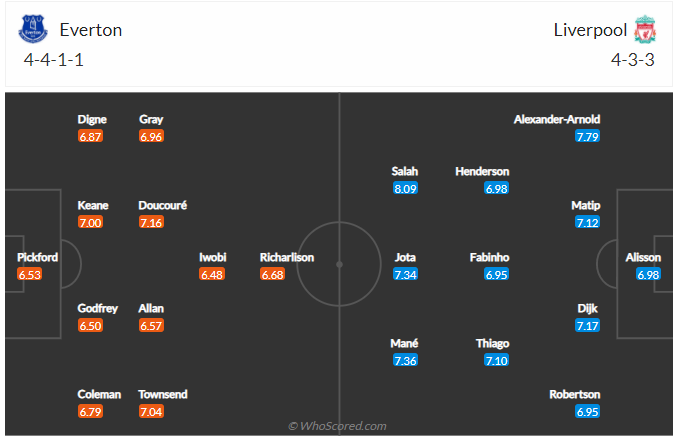This screenshot has height=436, width=674.
Task: Select the Everton team name
Action: click(91, 30)
